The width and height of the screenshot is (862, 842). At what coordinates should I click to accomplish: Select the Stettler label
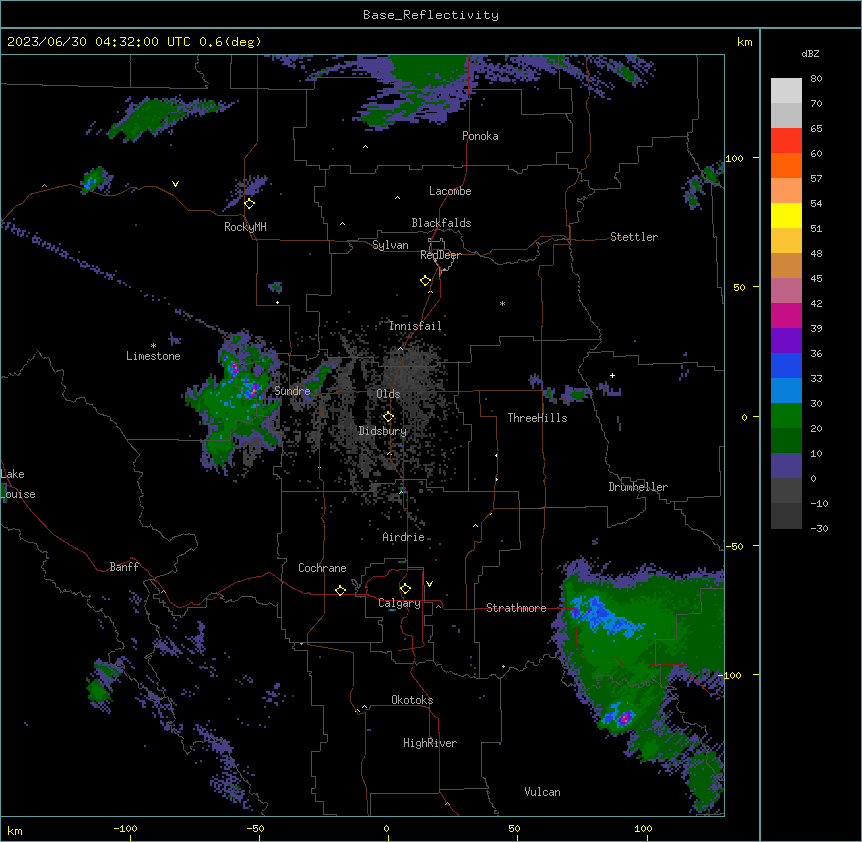coord(634,237)
